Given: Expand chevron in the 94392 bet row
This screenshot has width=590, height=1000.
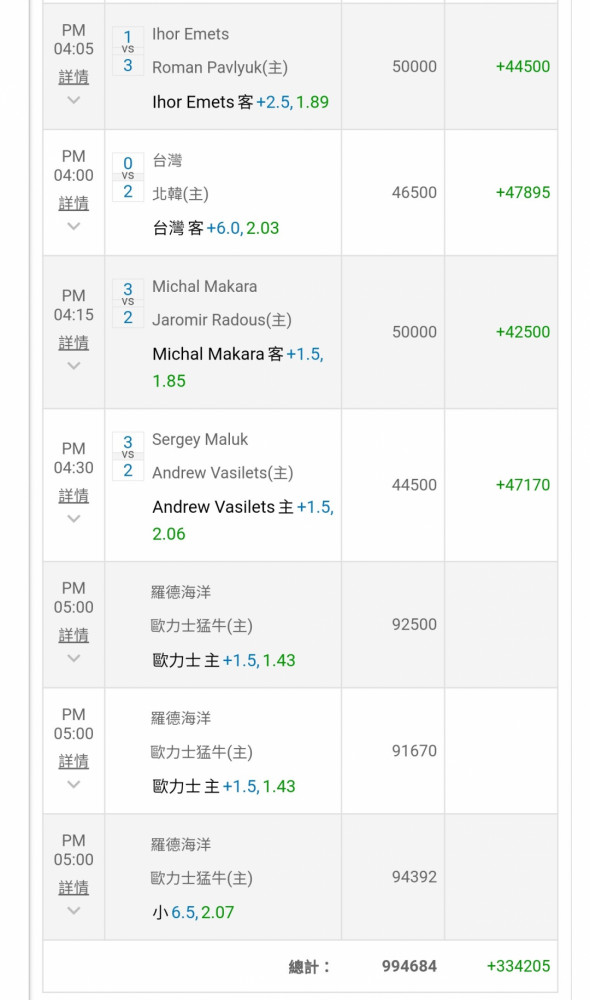Looking at the screenshot, I should tap(73, 910).
